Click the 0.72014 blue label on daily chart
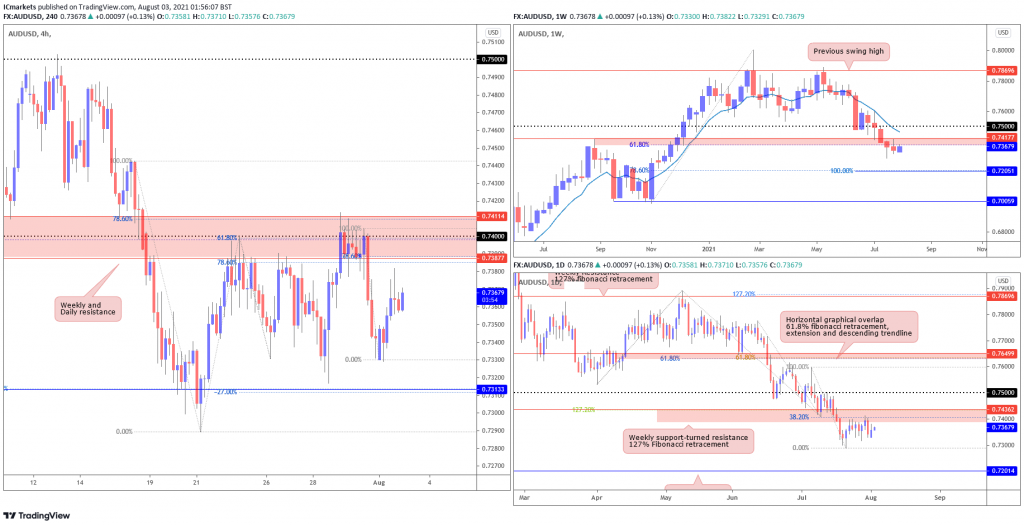Screen dimensions: 1024x526 pyautogui.click(x=1002, y=470)
